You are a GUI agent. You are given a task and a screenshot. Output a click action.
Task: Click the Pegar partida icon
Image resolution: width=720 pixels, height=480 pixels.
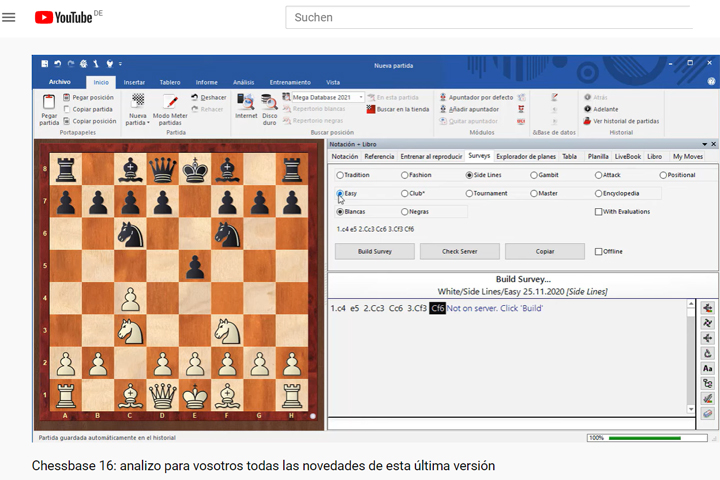point(49,103)
